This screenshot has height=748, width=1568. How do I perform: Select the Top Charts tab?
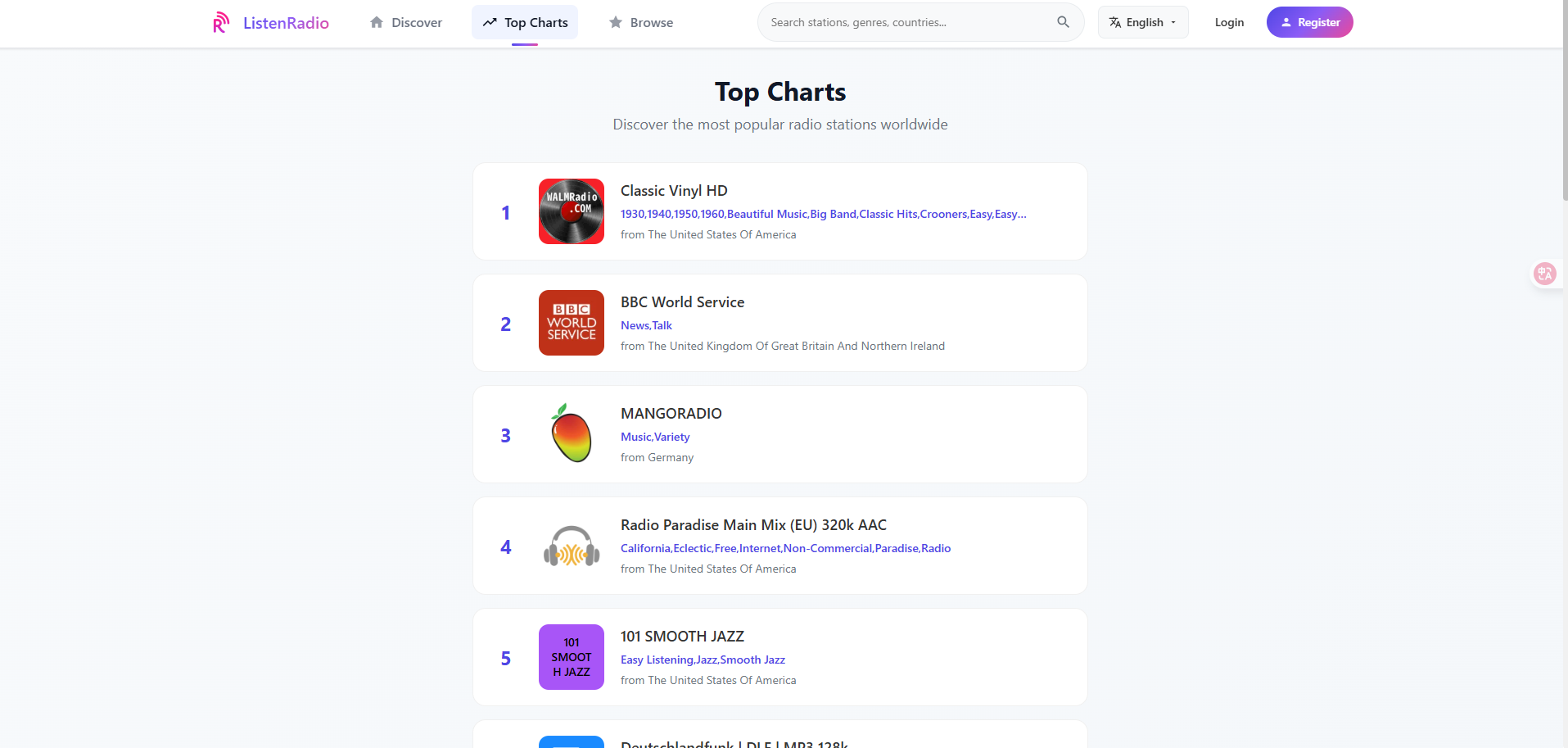525,22
